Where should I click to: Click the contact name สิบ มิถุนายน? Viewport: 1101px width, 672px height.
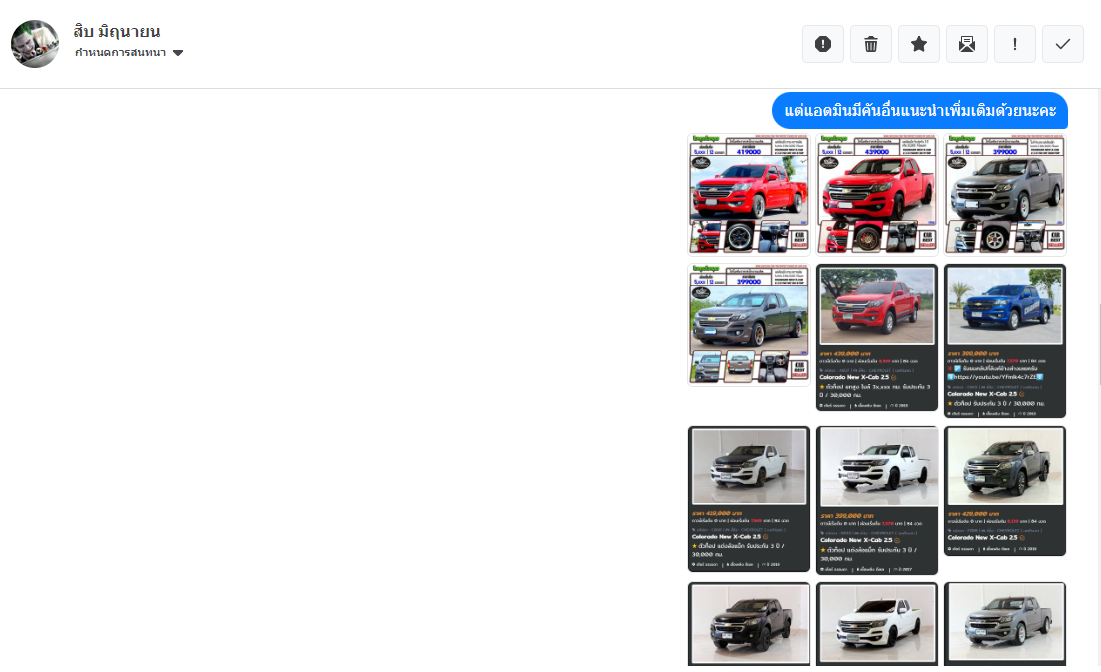[x=117, y=32]
